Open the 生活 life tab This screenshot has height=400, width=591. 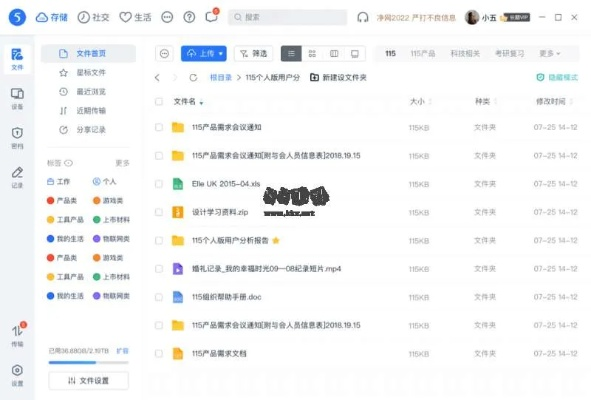point(135,17)
